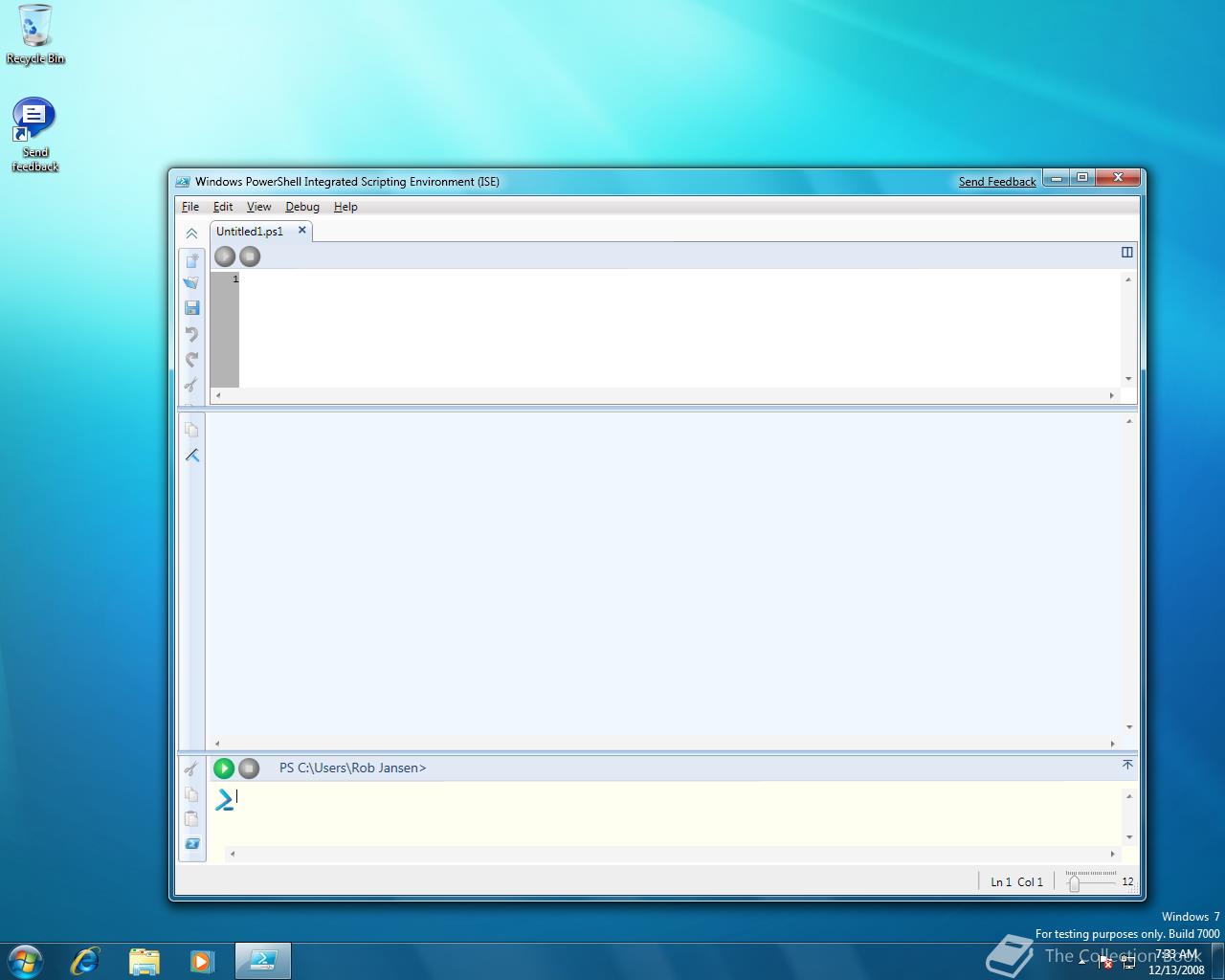
Task: Click output pane vertical scrollbar up arrow
Action: [1129, 421]
